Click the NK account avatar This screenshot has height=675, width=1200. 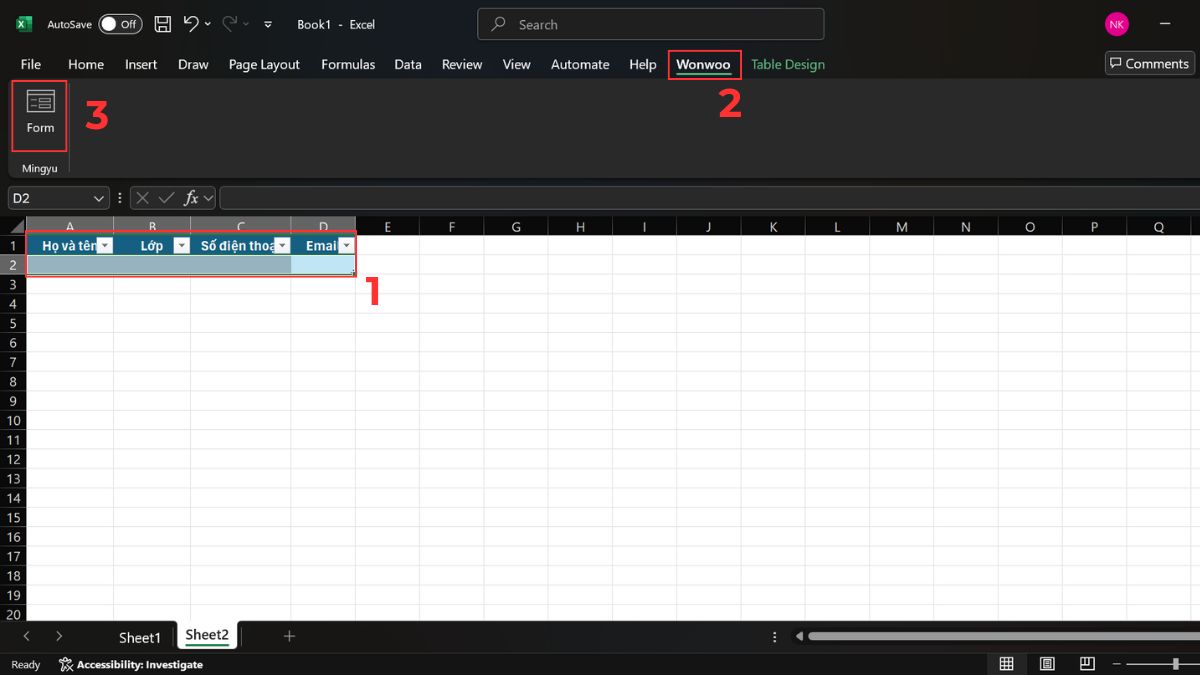coord(1117,24)
